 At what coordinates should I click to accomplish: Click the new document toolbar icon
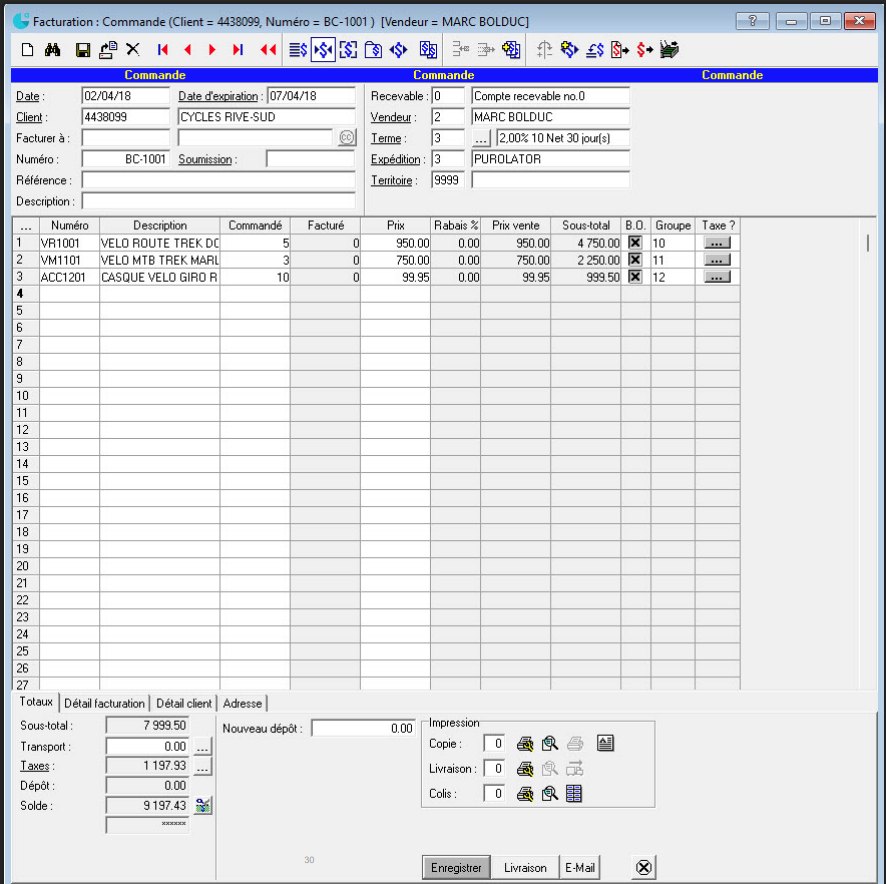(27, 50)
